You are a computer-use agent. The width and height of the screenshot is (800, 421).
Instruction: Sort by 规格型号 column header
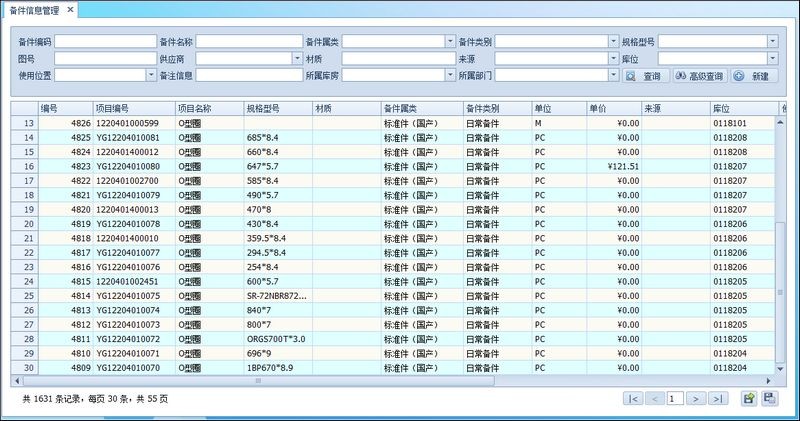point(278,109)
